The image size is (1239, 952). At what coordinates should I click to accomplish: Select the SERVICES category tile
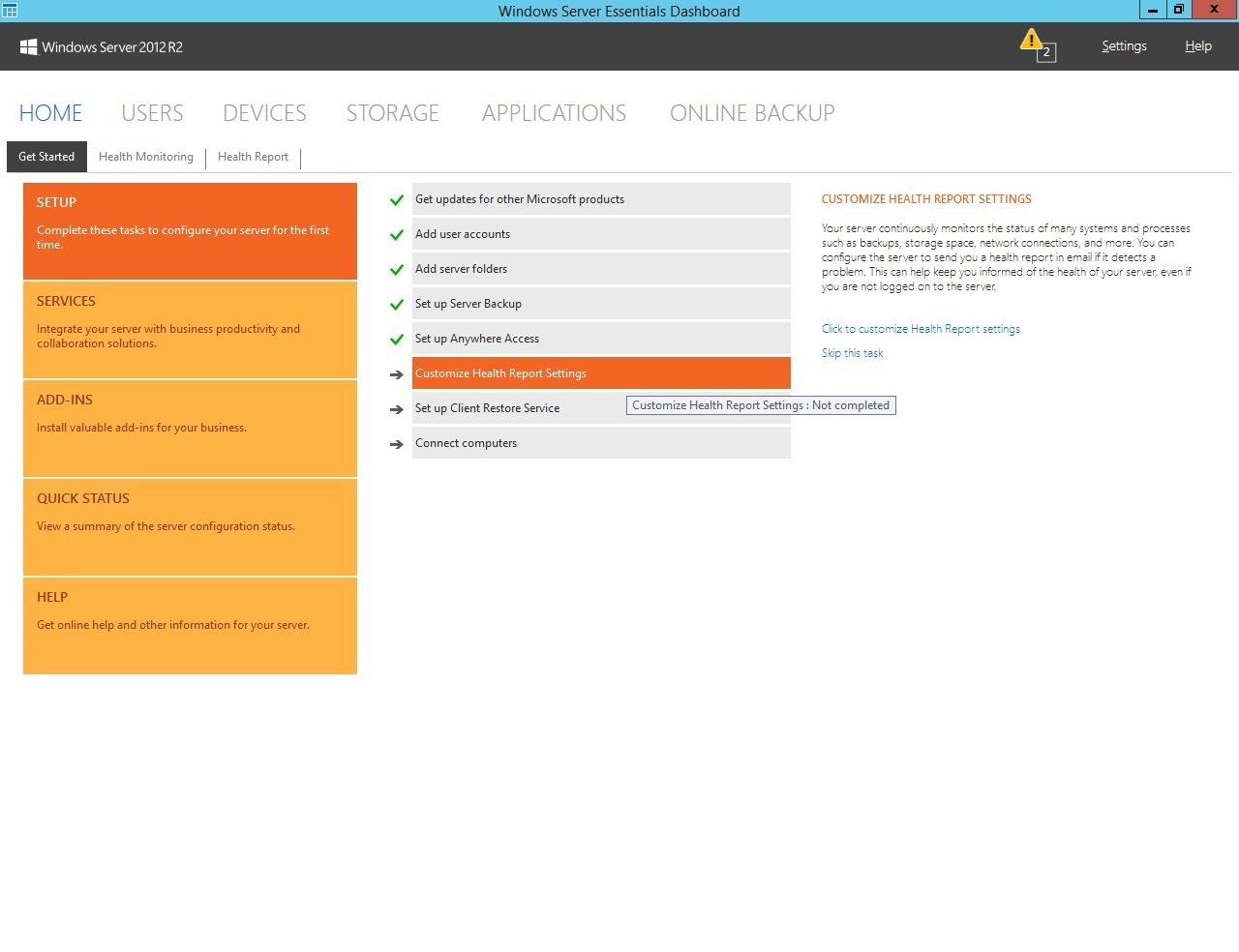pyautogui.click(x=190, y=330)
